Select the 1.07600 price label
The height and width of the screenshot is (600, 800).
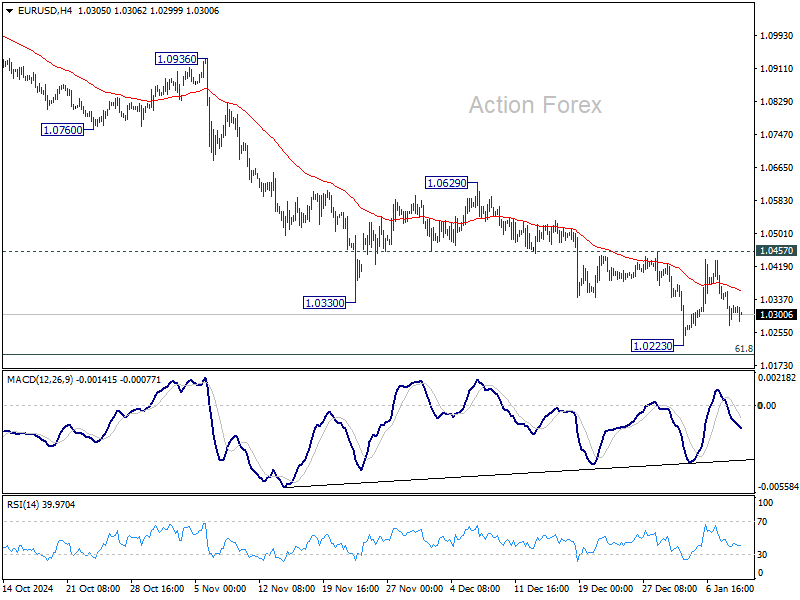point(62,130)
